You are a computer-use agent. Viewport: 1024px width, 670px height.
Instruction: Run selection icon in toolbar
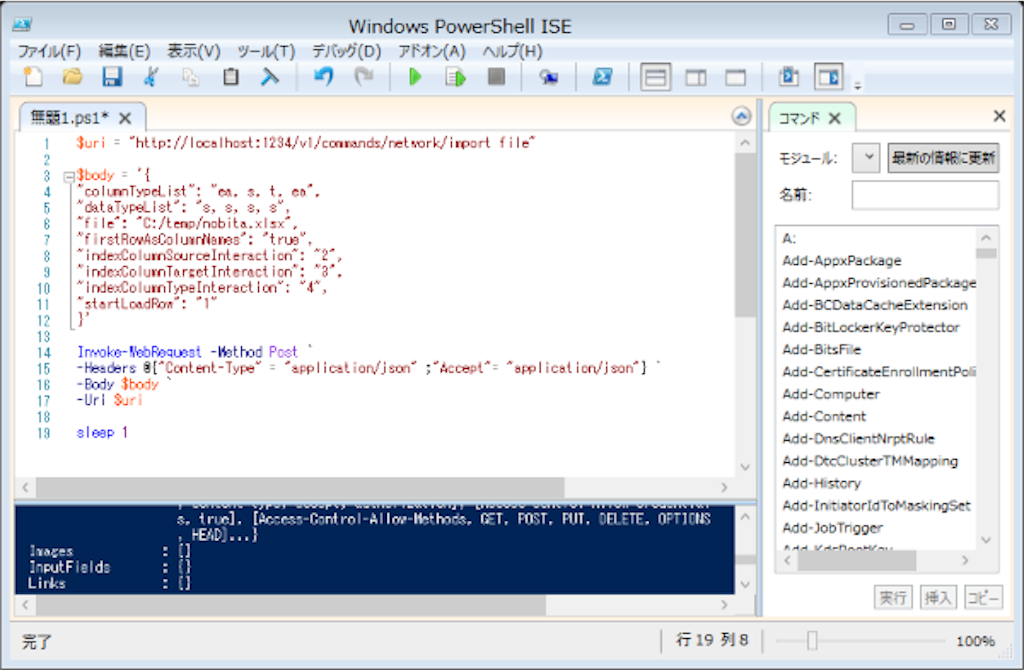455,77
